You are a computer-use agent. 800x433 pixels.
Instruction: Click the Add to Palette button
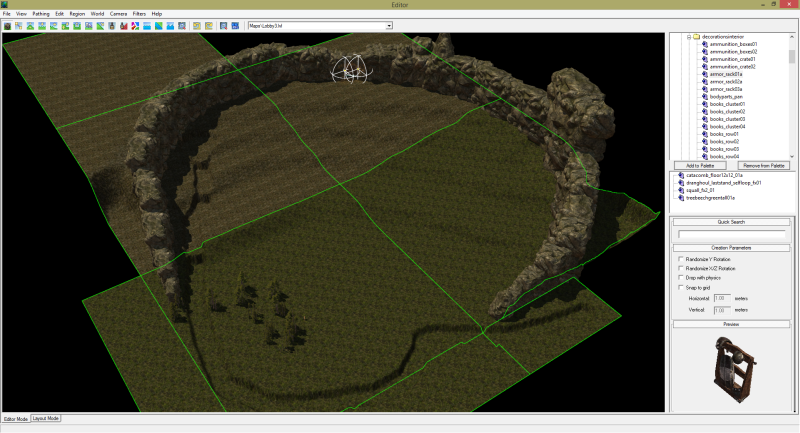(698, 164)
